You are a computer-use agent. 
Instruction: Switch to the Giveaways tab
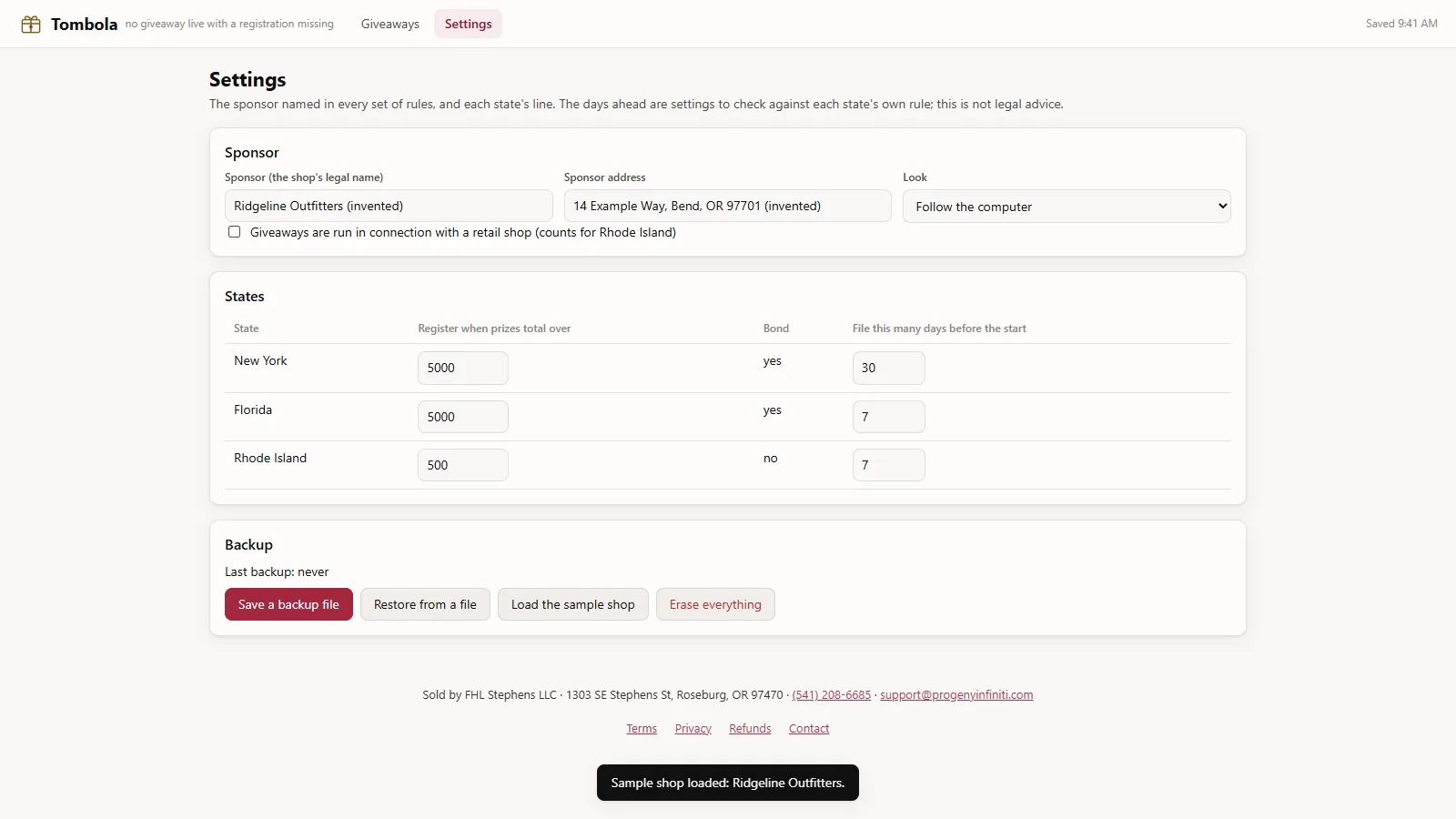click(390, 24)
